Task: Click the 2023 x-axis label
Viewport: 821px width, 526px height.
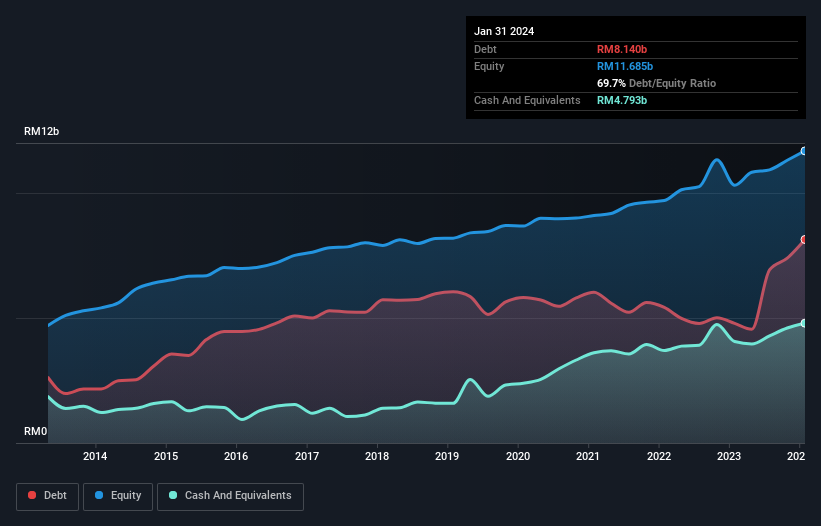Action: click(x=729, y=456)
